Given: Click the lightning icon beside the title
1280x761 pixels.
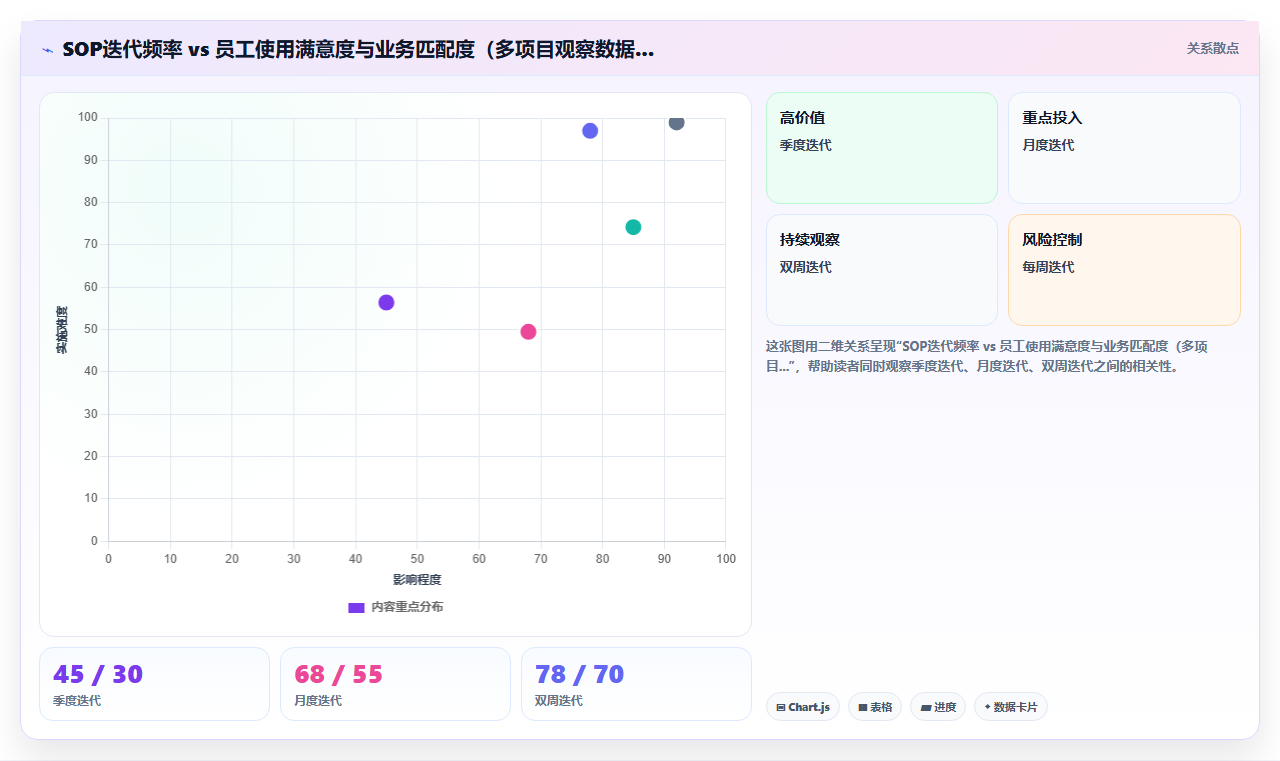Looking at the screenshot, I should point(47,50).
